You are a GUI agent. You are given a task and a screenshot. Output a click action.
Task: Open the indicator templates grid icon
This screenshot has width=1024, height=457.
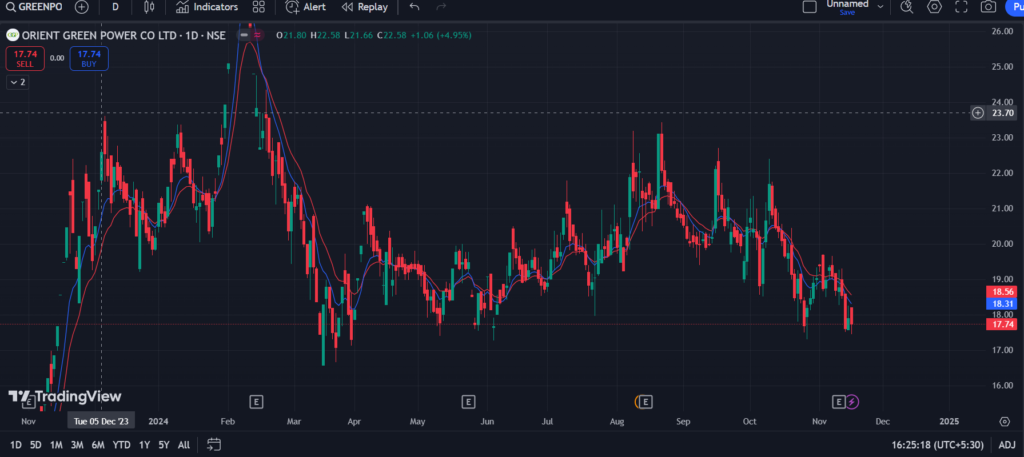click(x=259, y=7)
